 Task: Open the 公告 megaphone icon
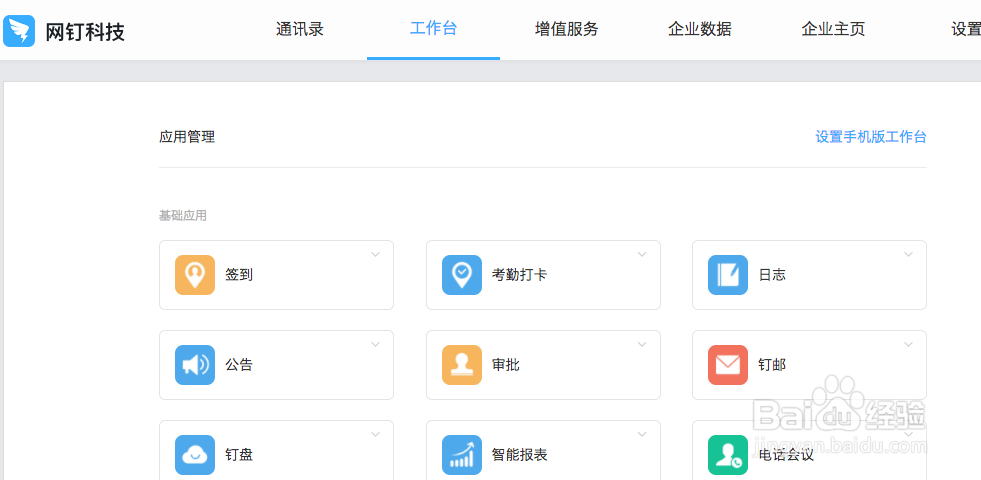point(195,365)
